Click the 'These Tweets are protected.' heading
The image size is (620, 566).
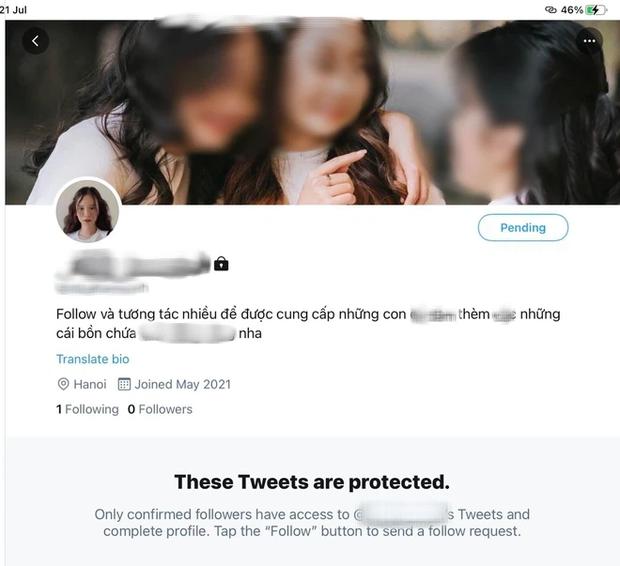(312, 482)
